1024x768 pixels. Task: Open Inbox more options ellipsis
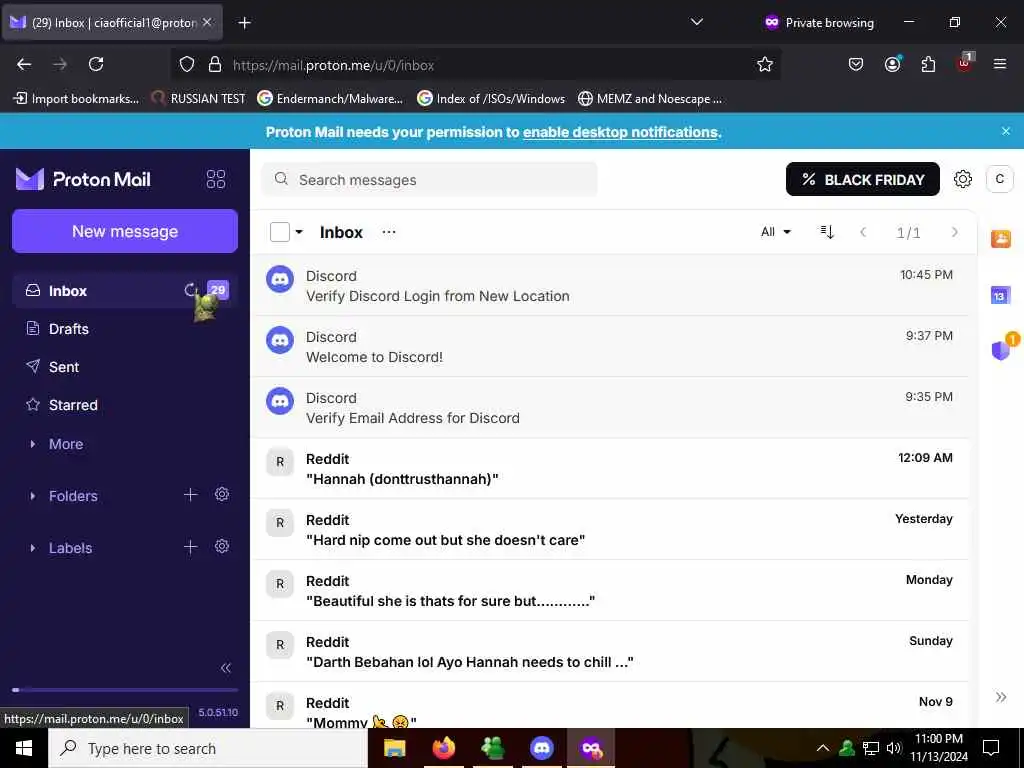[x=389, y=232]
